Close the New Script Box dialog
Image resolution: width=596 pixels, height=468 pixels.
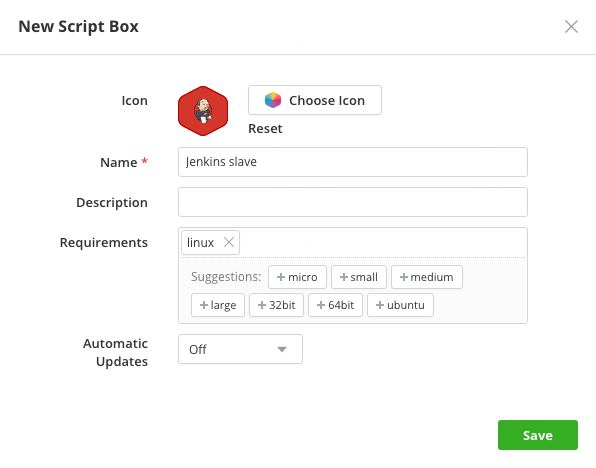coord(571,27)
